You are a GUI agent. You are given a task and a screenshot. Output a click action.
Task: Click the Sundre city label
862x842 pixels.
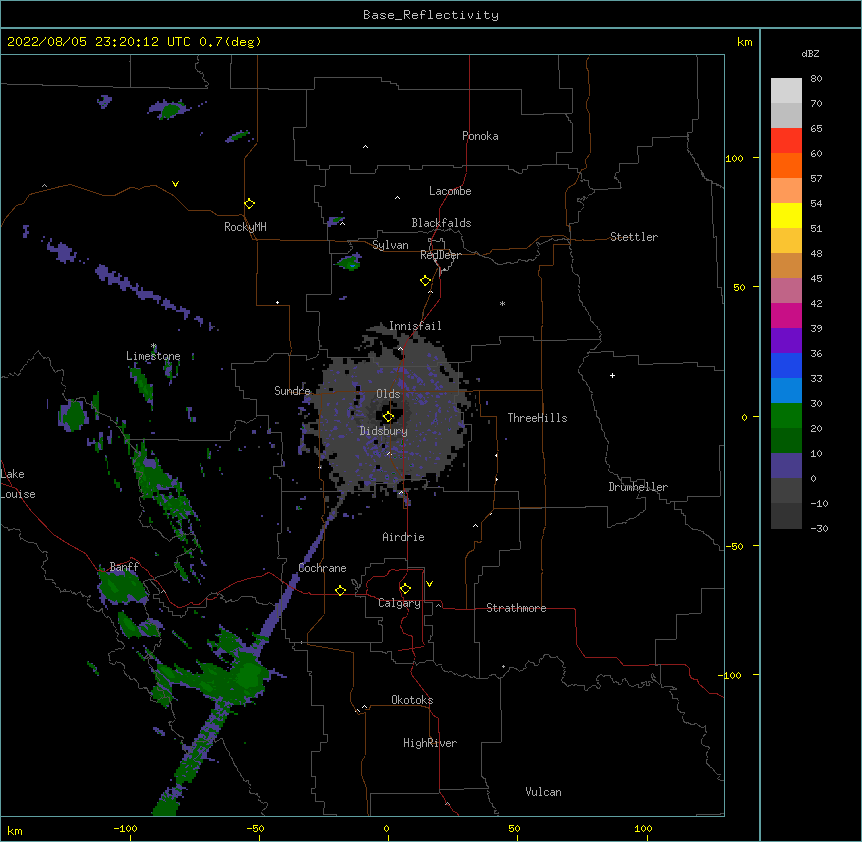tap(292, 391)
